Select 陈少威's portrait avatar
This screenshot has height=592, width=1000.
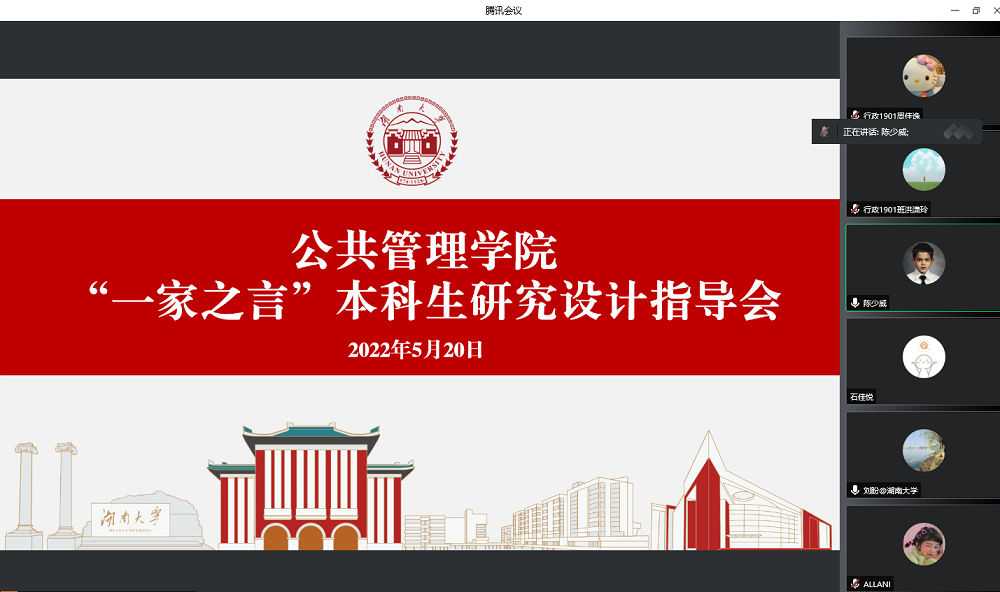pyautogui.click(x=923, y=263)
